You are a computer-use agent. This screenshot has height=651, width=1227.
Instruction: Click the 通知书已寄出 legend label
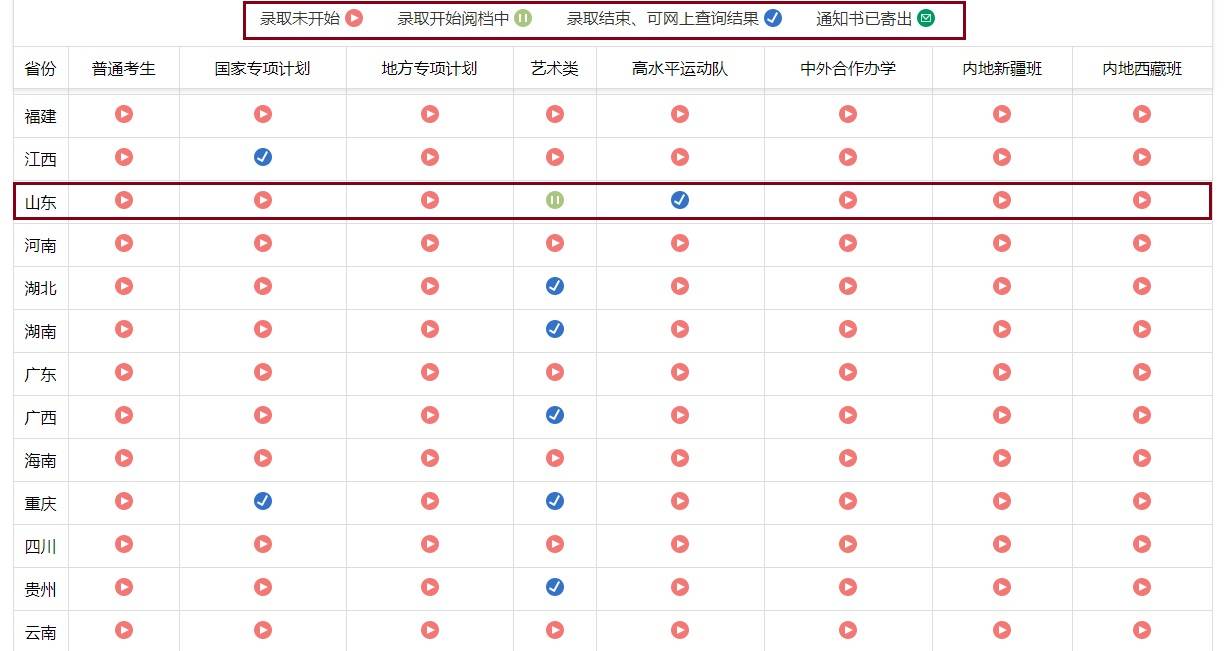(x=866, y=18)
